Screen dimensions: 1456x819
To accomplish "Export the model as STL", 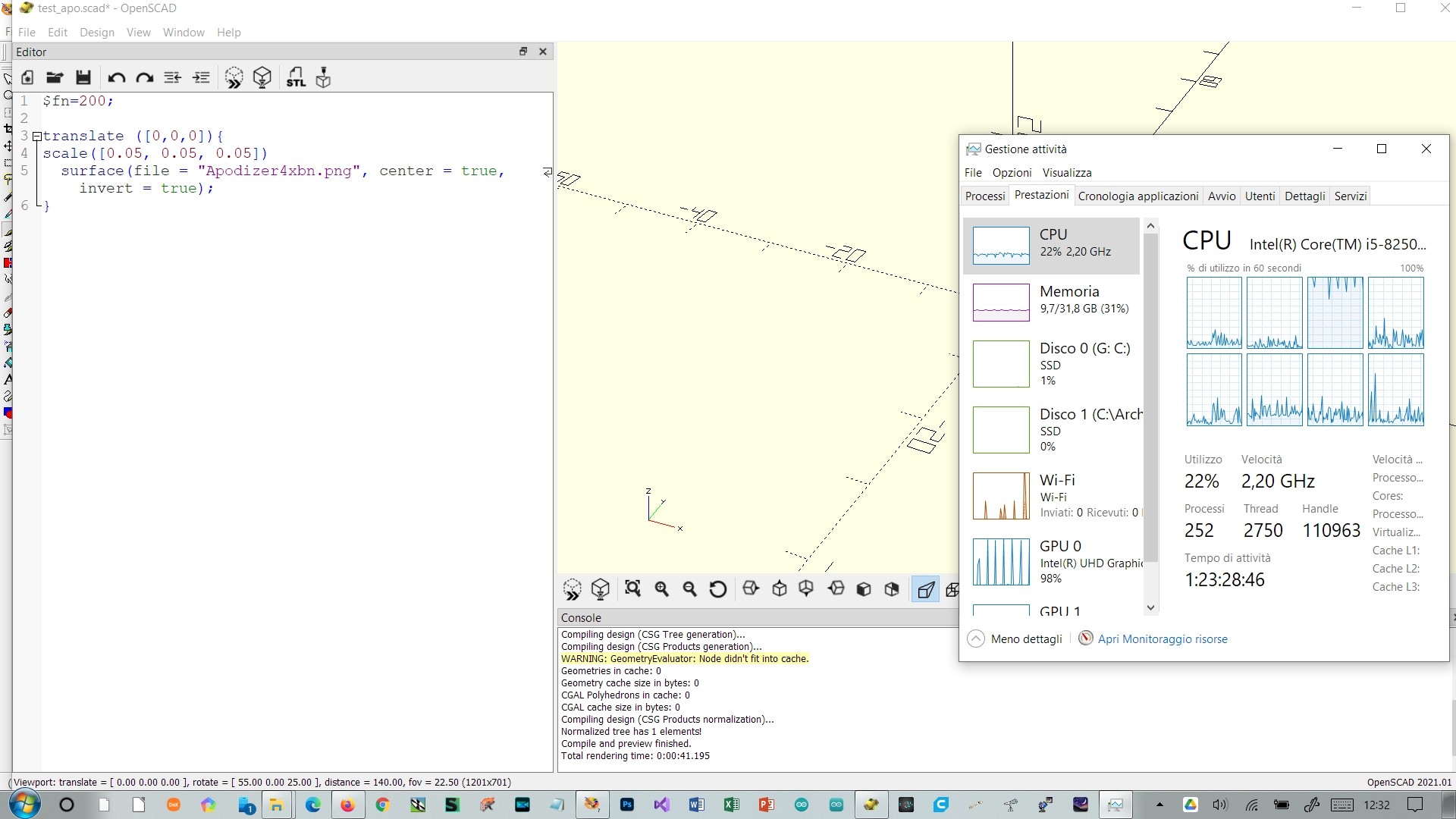I will pyautogui.click(x=296, y=77).
